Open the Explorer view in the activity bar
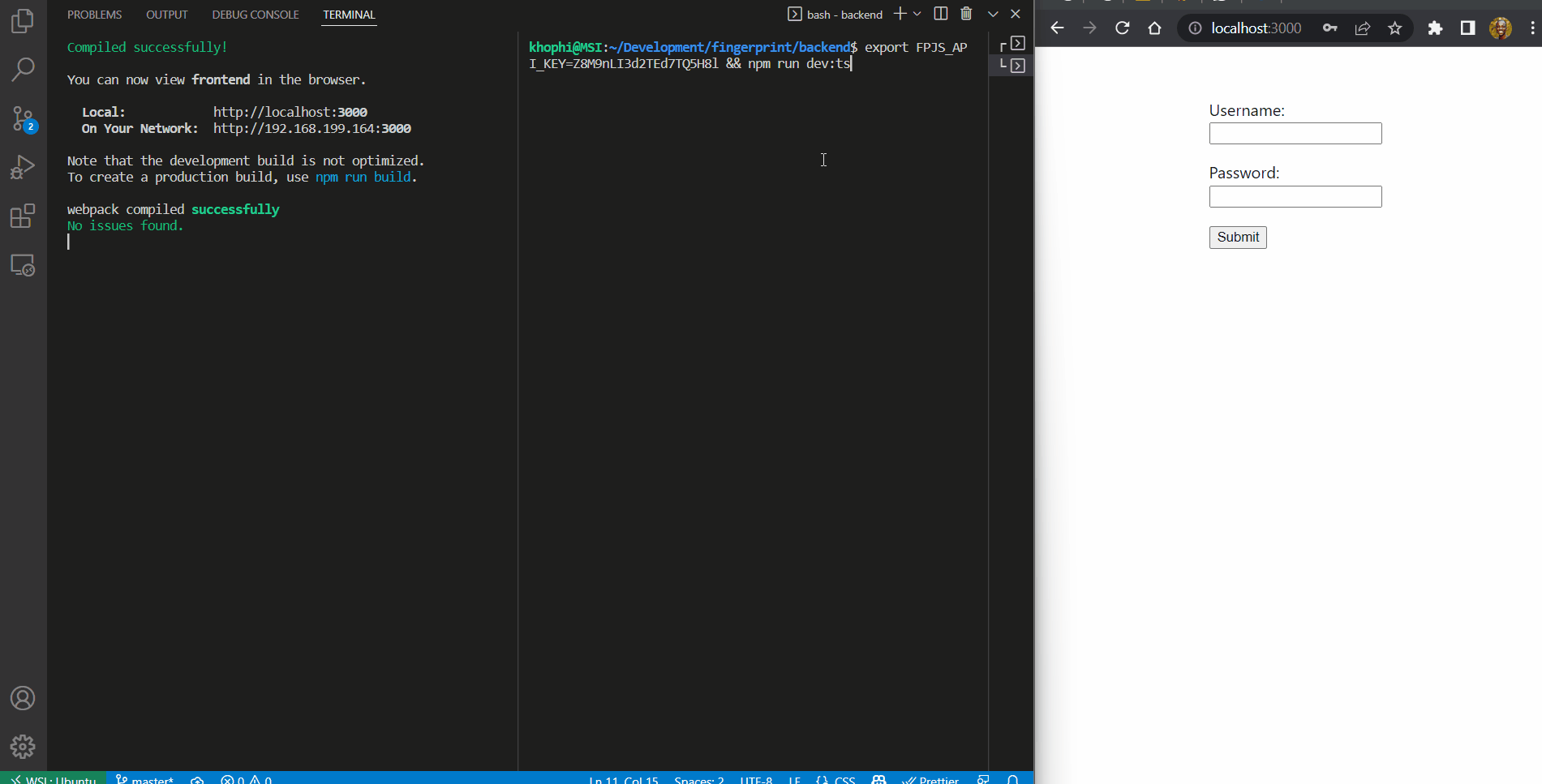Viewport: 1542px width, 784px height. [23, 21]
